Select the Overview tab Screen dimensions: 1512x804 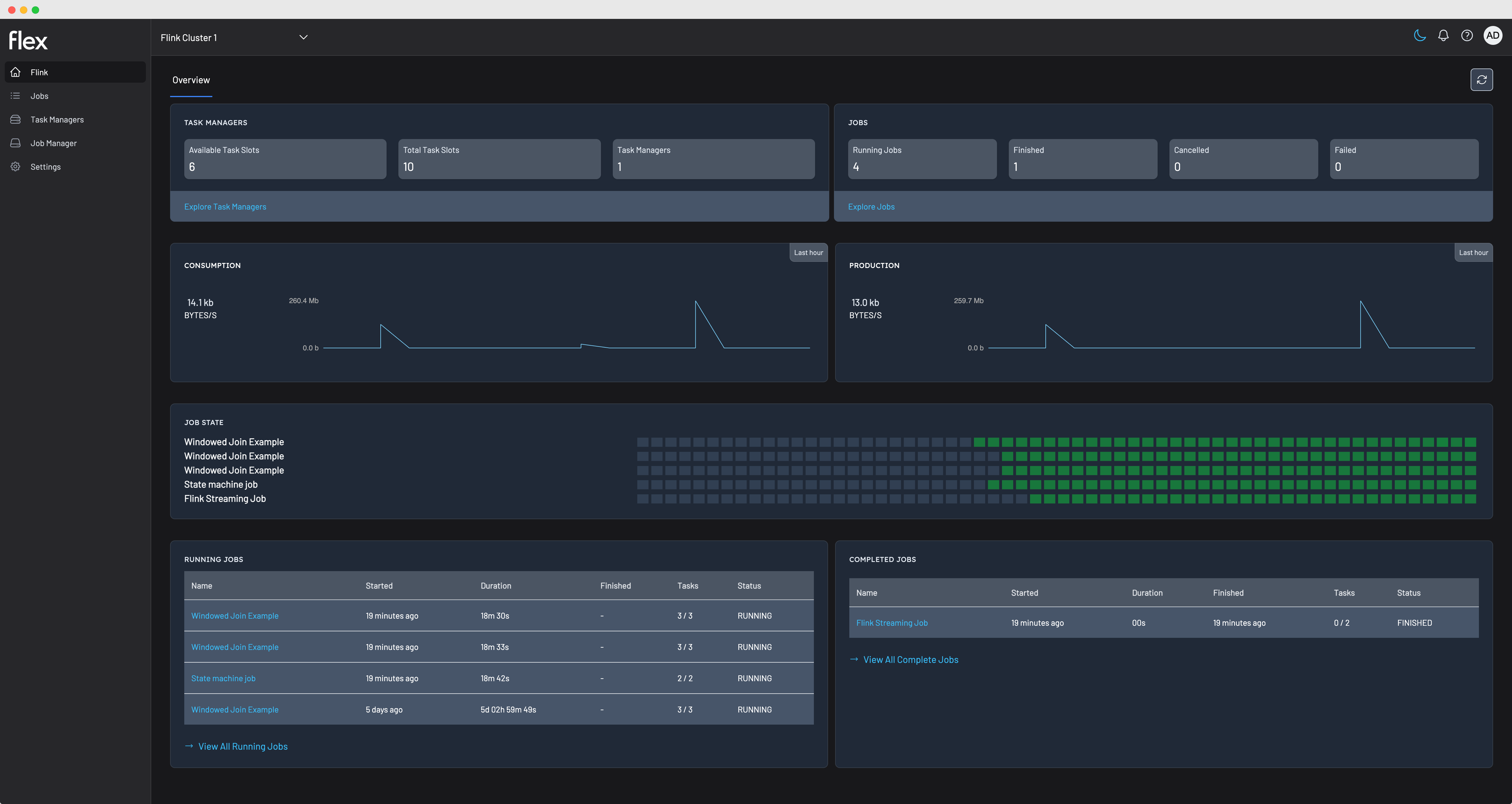(x=191, y=80)
